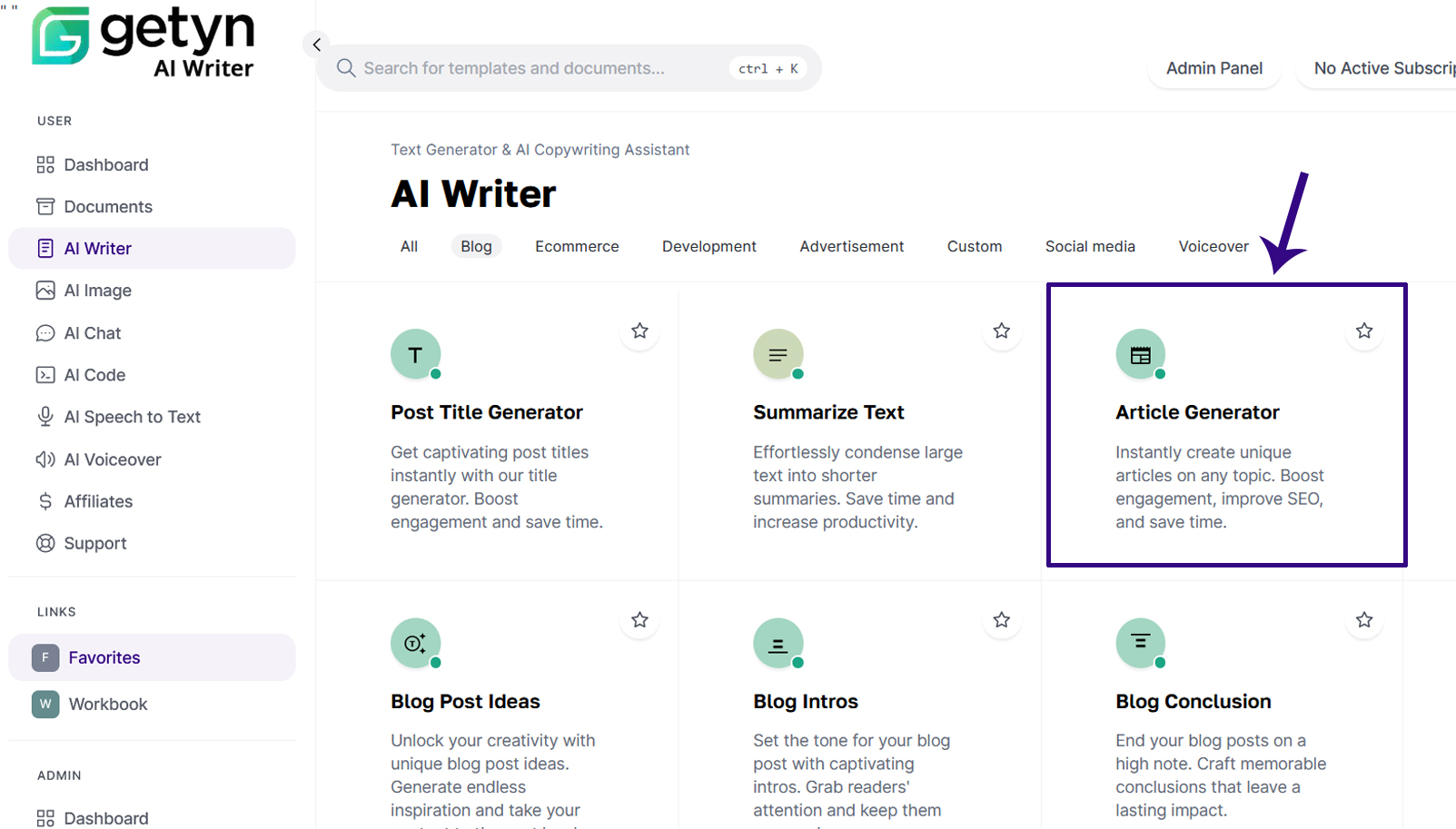Click the ctrl + K shortcut badge
The height and width of the screenshot is (829, 1456).
click(x=768, y=68)
